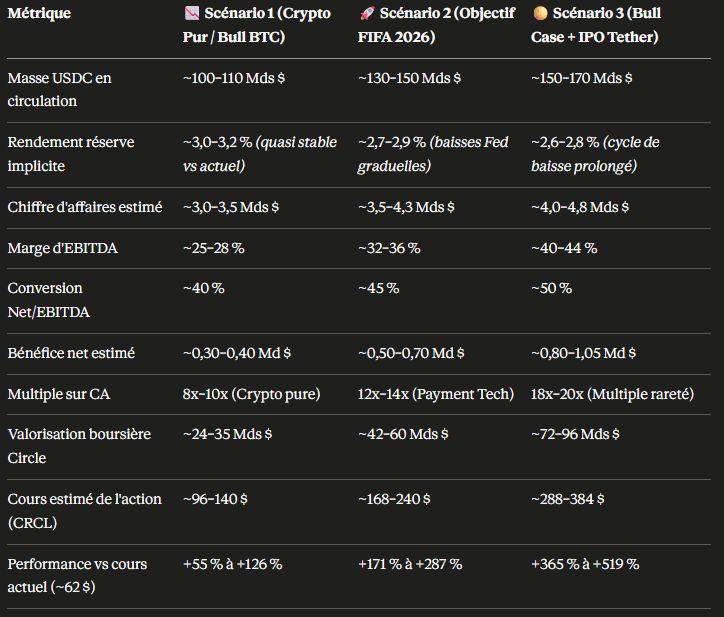This screenshot has height=617, width=724.
Task: Click the ~4,0–4,8 Mds $ revenue cell
Action: point(580,207)
